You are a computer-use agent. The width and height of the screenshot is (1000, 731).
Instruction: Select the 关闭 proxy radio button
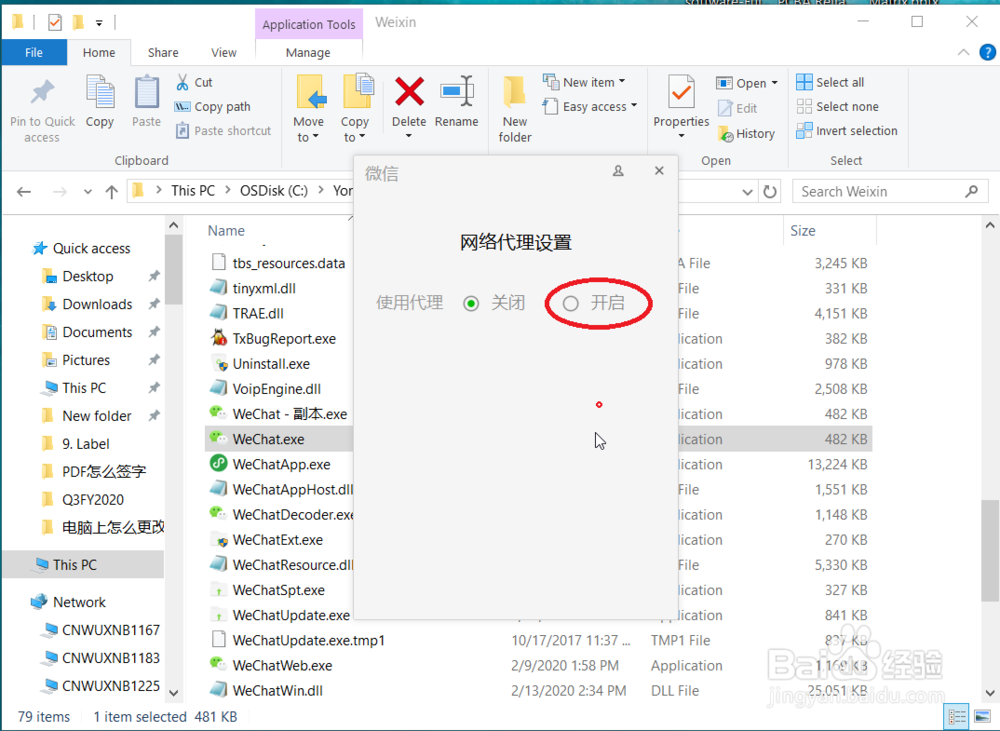coord(471,304)
